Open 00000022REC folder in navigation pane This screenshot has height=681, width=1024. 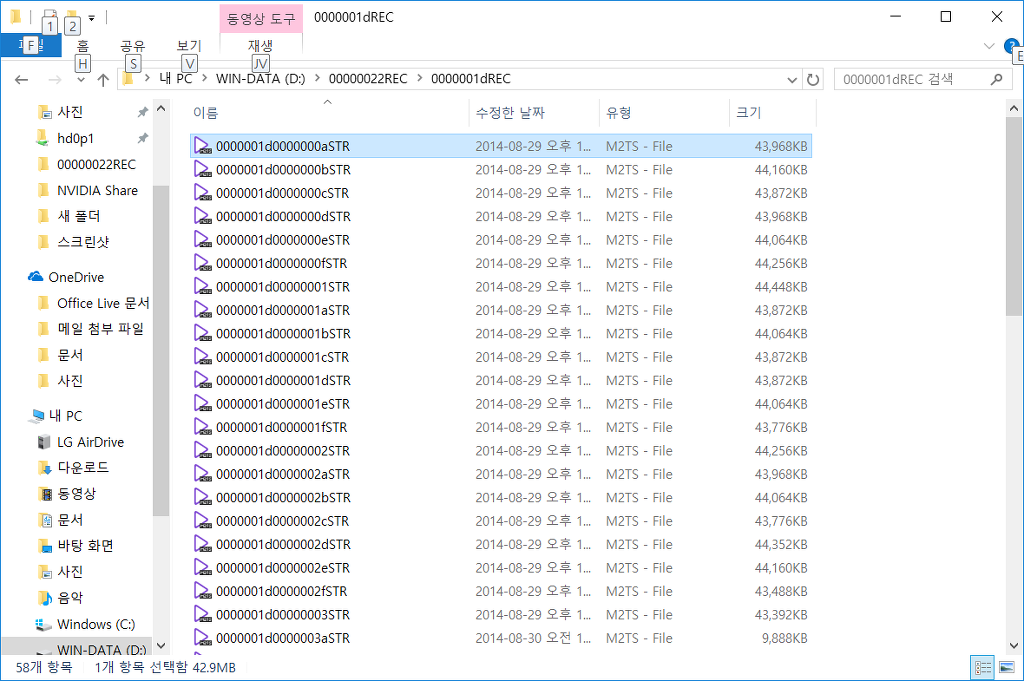pos(96,165)
